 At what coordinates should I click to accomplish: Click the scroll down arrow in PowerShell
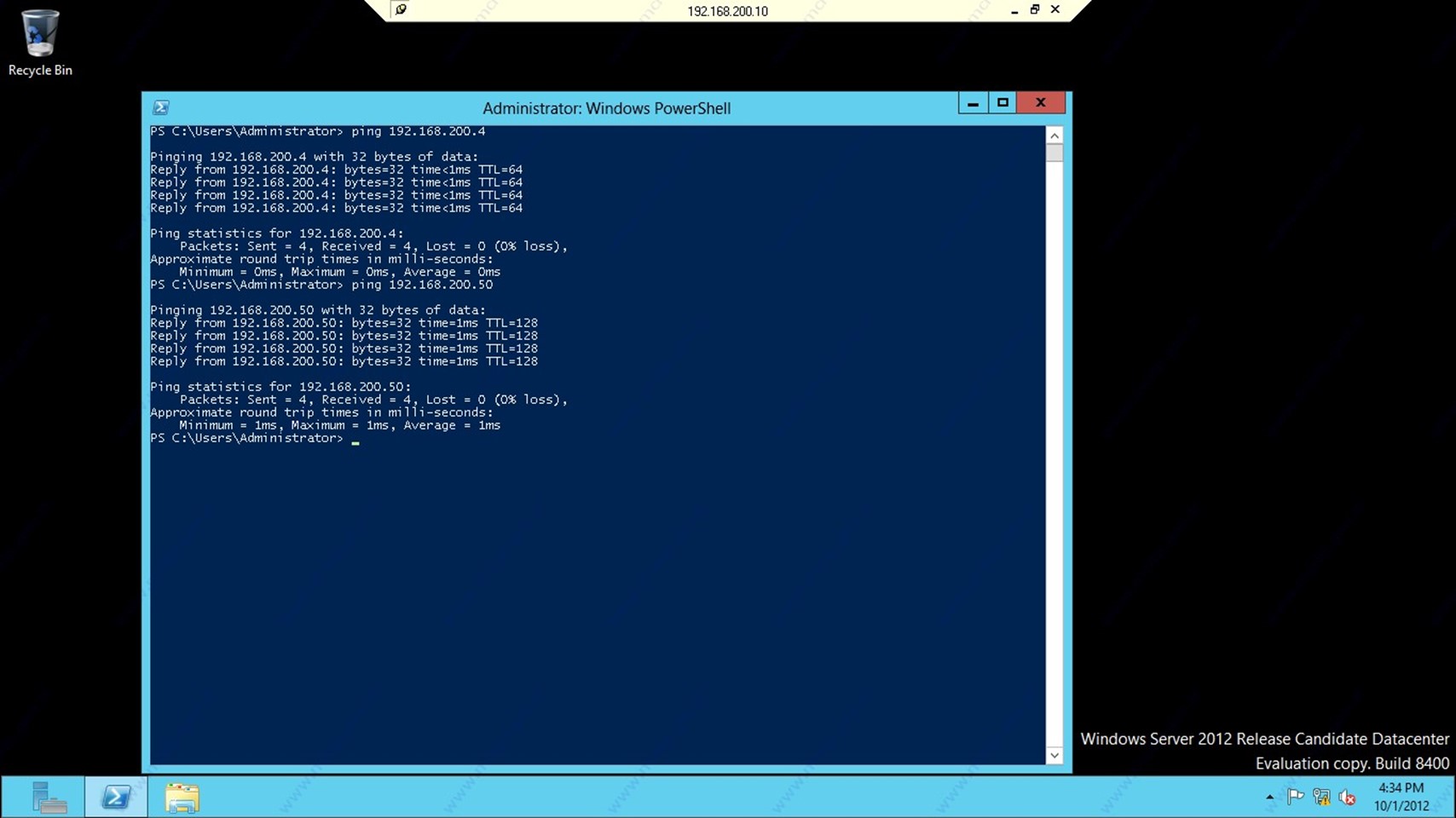coord(1054,755)
